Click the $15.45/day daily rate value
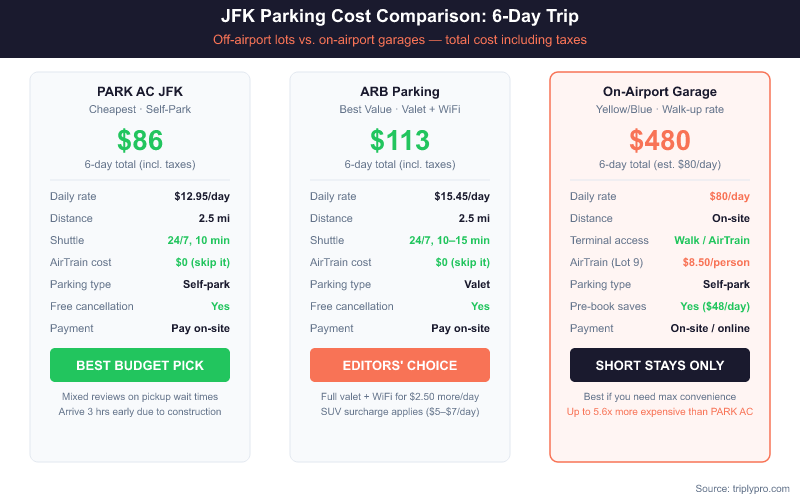Image resolution: width=800 pixels, height=500 pixels. [460, 196]
